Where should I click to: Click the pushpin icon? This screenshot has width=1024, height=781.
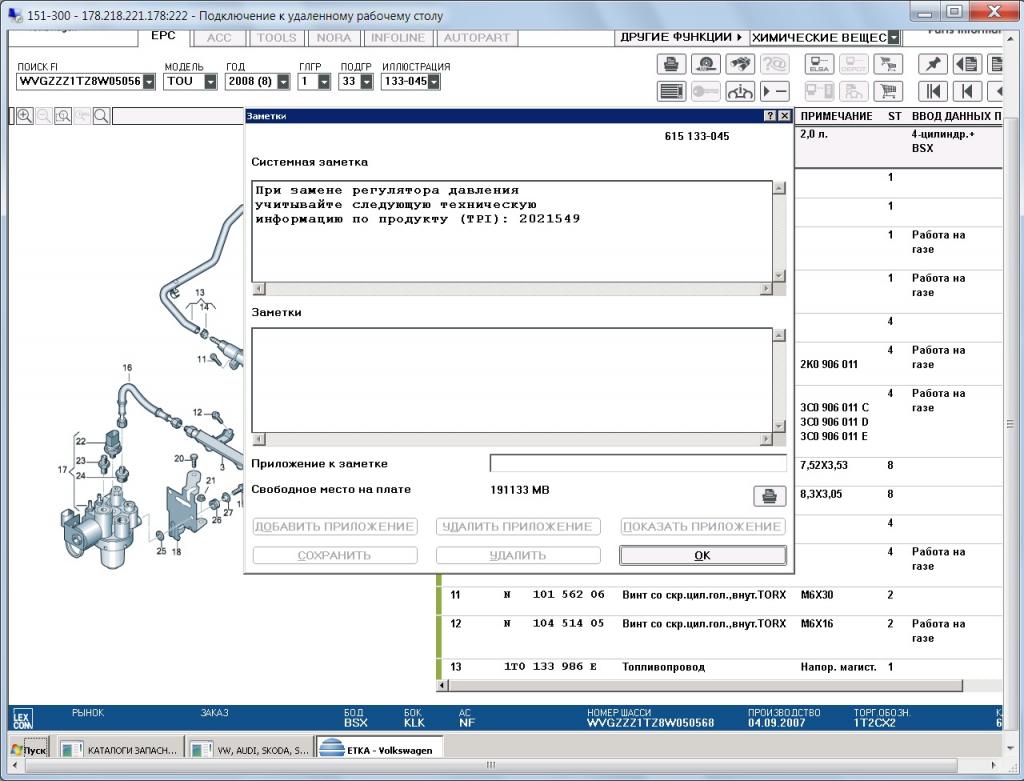933,64
